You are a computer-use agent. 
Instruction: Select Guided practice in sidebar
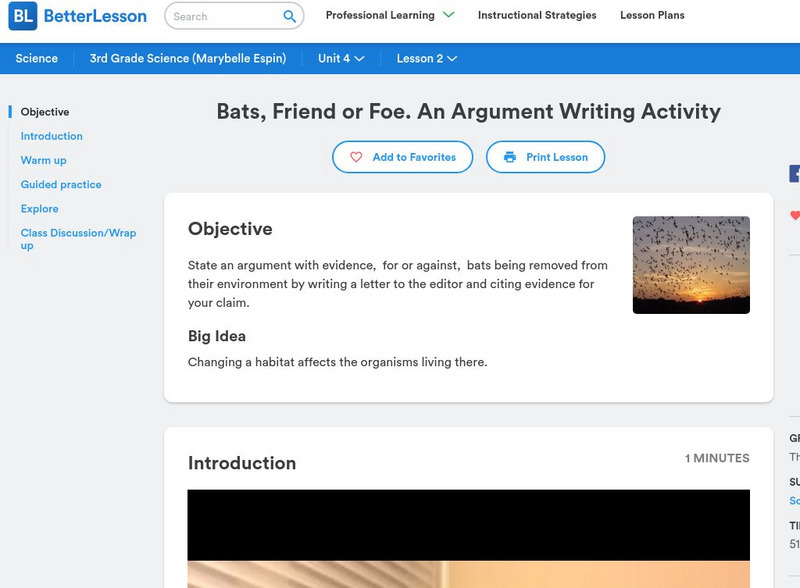[x=61, y=185]
